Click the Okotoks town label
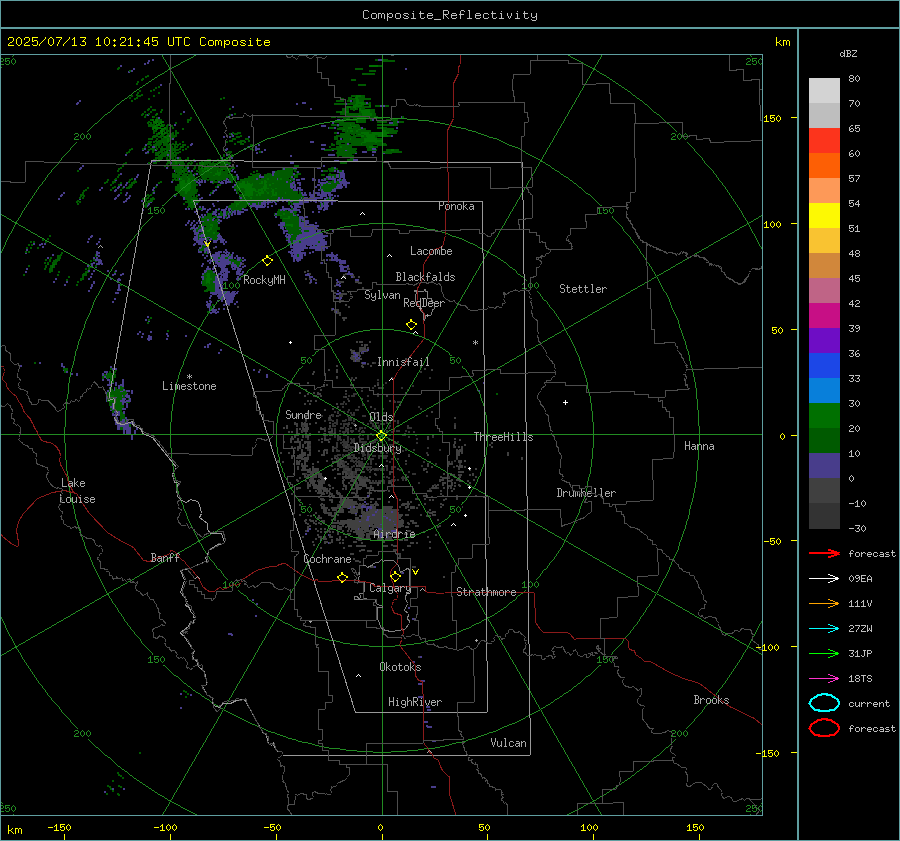Screen dimensions: 900x841 pos(400,667)
